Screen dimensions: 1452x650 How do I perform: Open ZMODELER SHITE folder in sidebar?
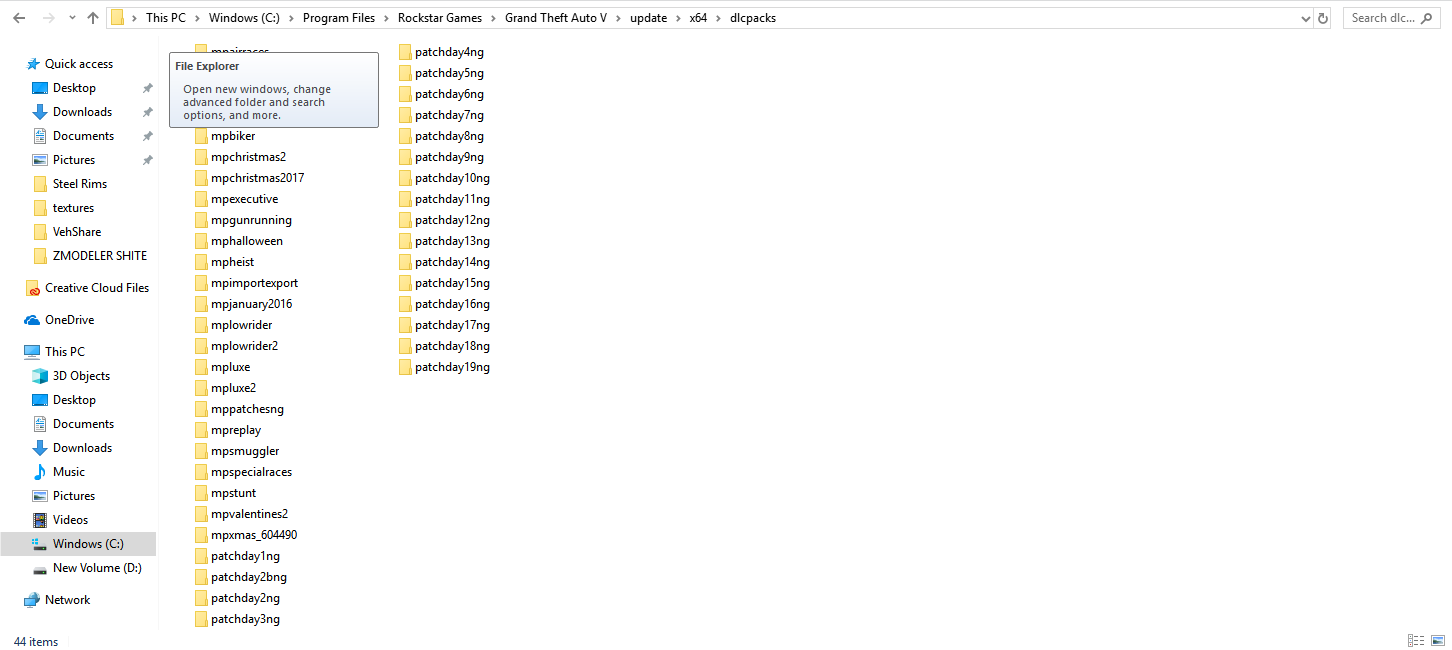tap(99, 256)
